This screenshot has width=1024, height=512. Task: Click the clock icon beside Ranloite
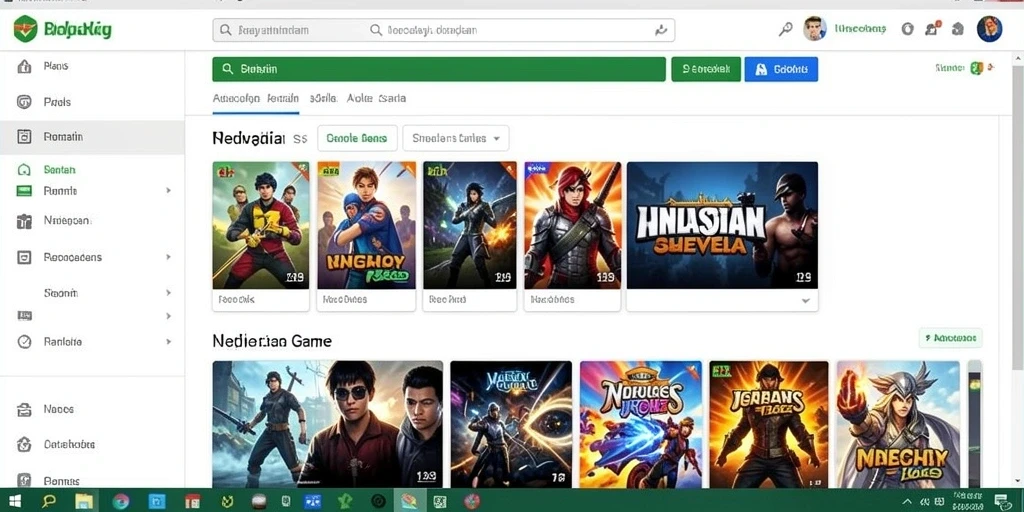24,342
